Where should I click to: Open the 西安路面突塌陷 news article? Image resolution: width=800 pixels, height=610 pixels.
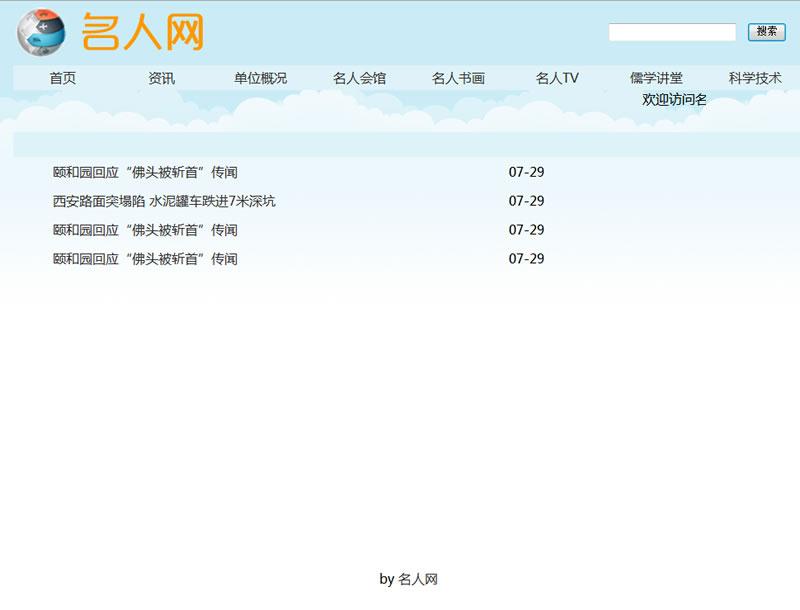pyautogui.click(x=164, y=201)
